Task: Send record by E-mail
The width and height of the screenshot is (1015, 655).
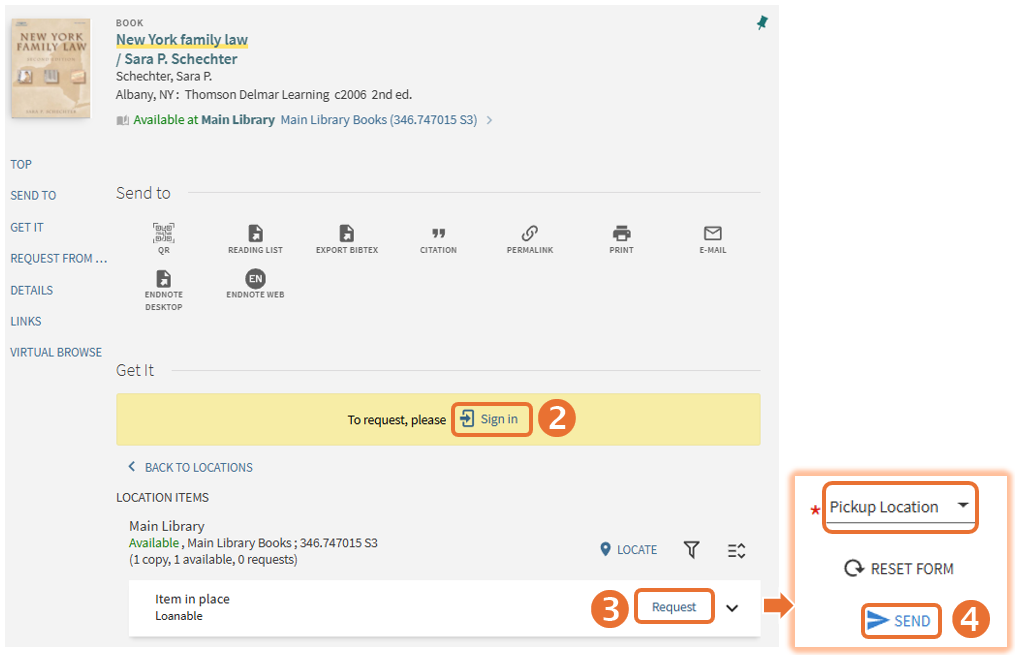Action: [x=712, y=234]
